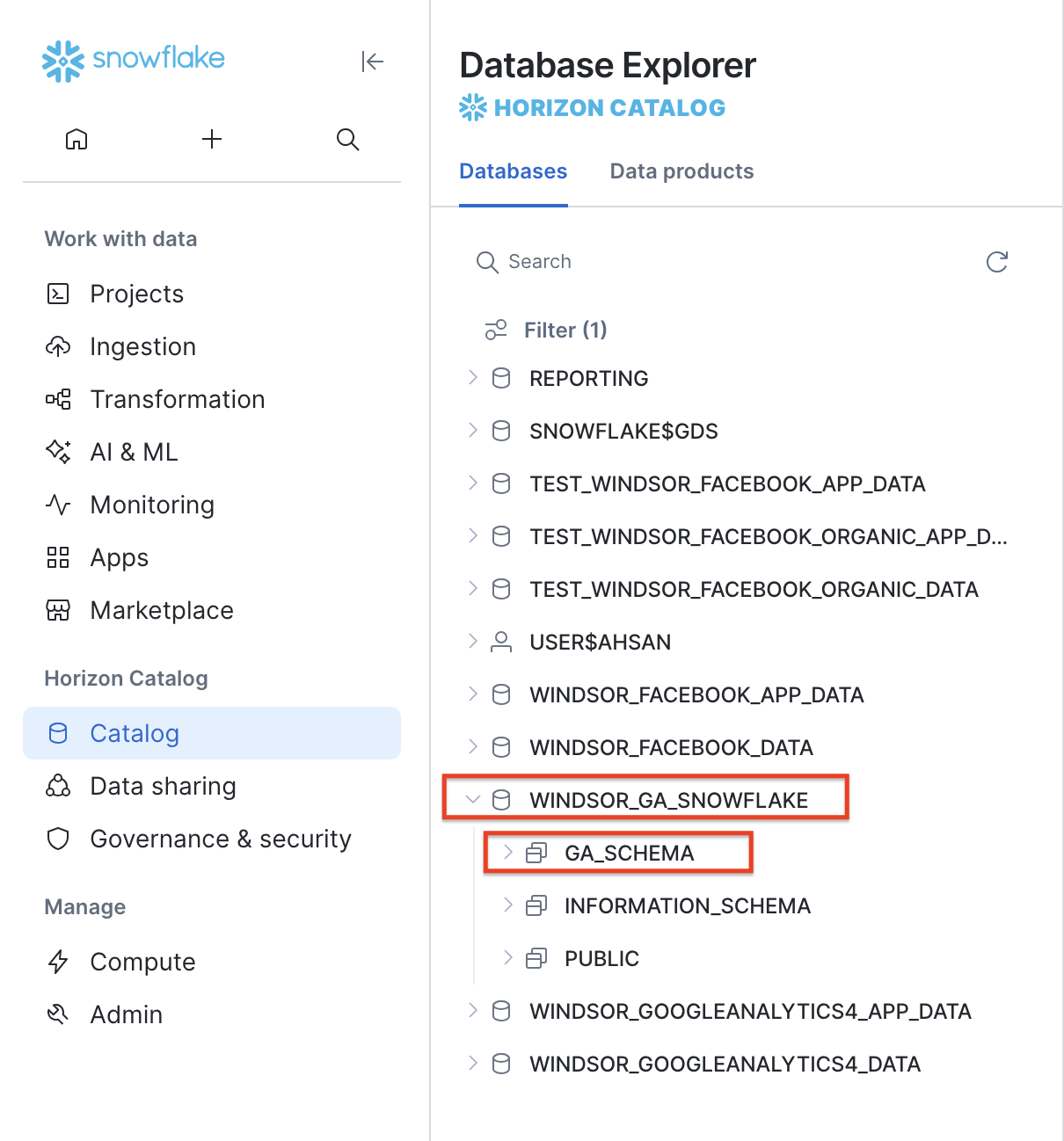Open Monitoring in the sidebar
Screen dimensions: 1064x1141
point(212,505)
